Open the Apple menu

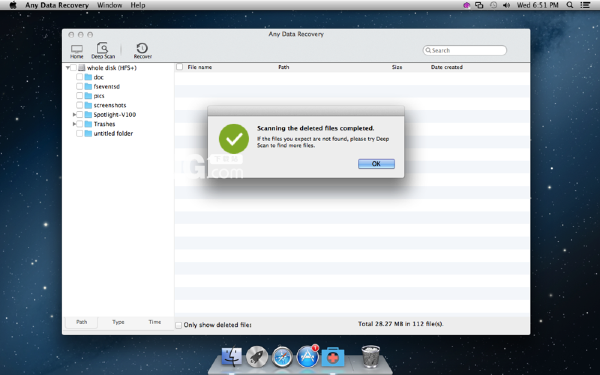tap(13, 5)
